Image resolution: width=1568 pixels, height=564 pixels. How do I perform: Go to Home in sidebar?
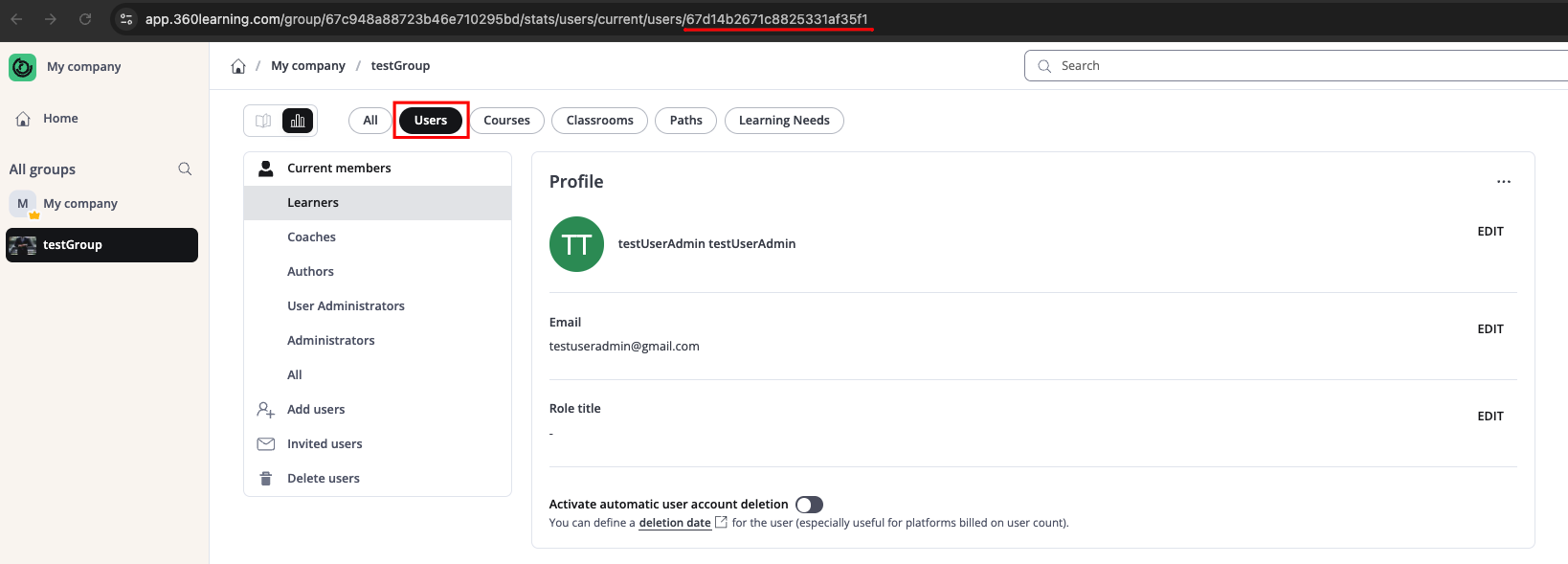pyautogui.click(x=60, y=119)
